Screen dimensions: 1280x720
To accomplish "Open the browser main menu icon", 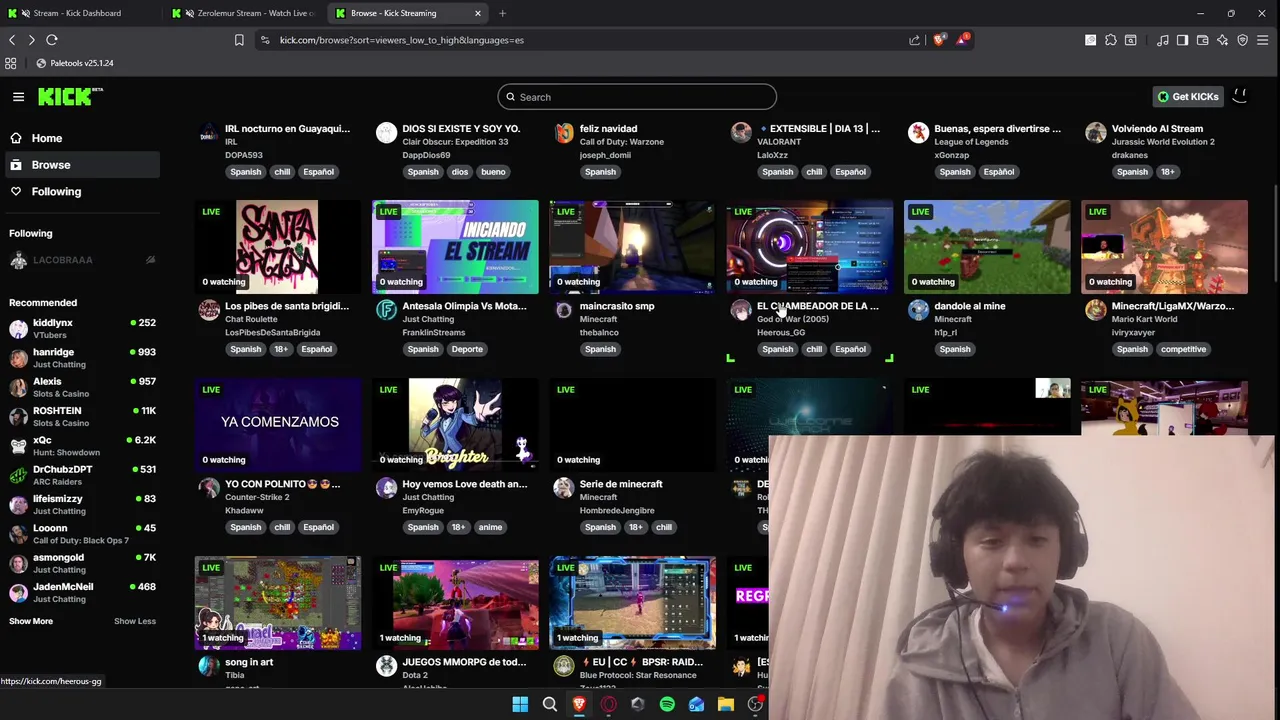I will pos(1263,40).
